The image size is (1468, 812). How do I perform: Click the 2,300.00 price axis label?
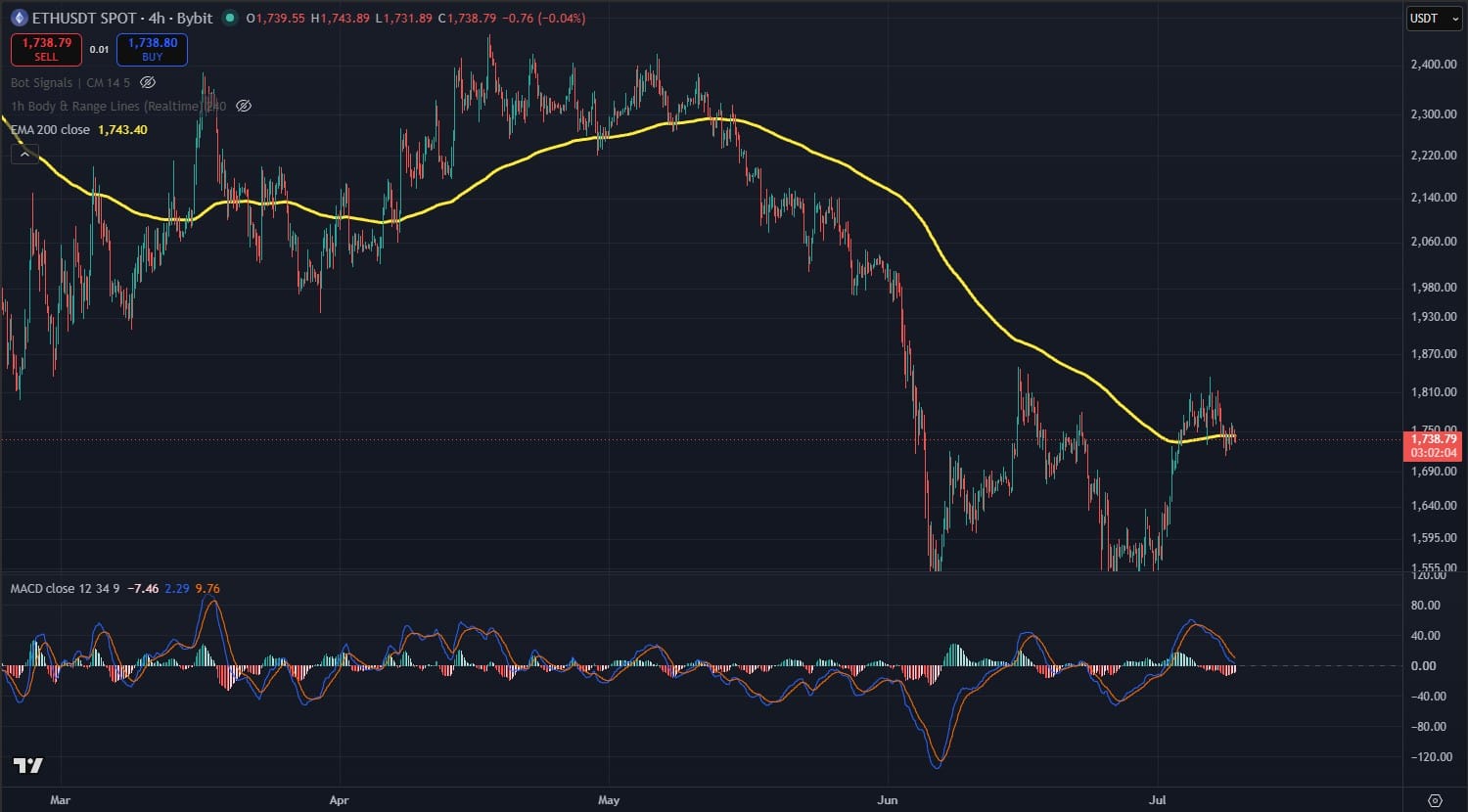[1434, 114]
